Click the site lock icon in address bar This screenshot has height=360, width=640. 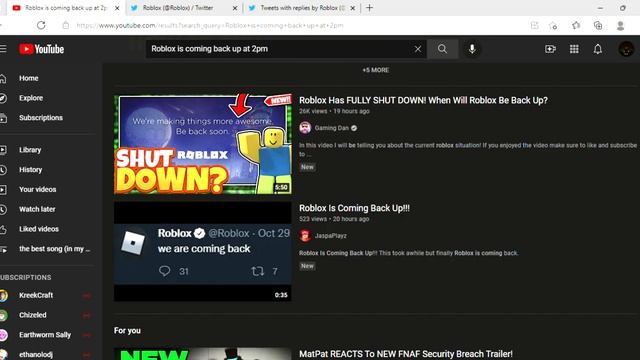tap(65, 25)
